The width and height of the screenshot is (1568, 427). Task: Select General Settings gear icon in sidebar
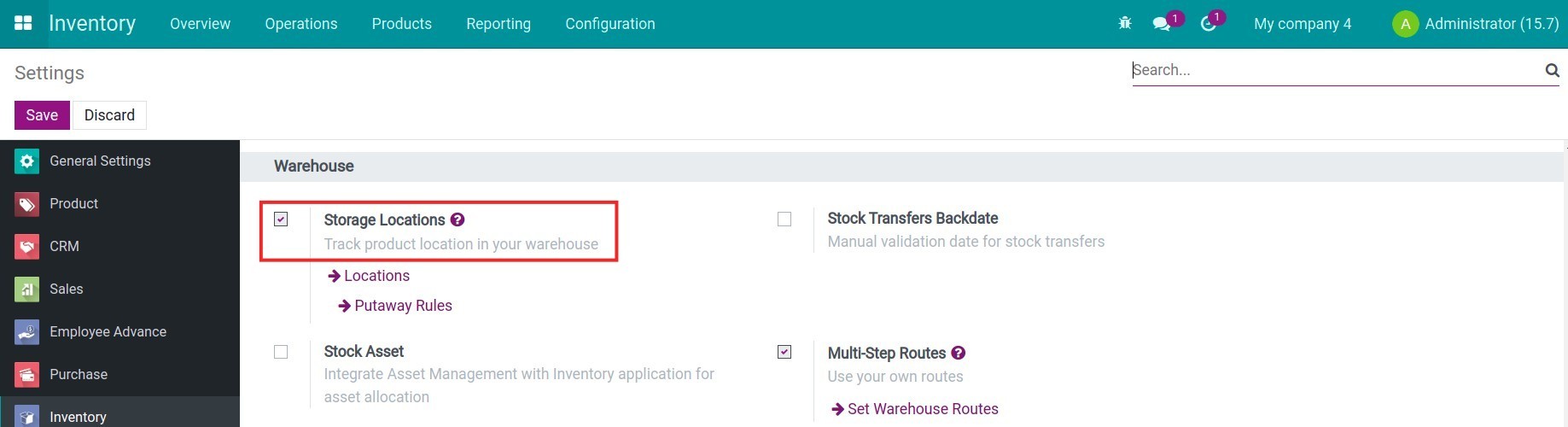[26, 161]
